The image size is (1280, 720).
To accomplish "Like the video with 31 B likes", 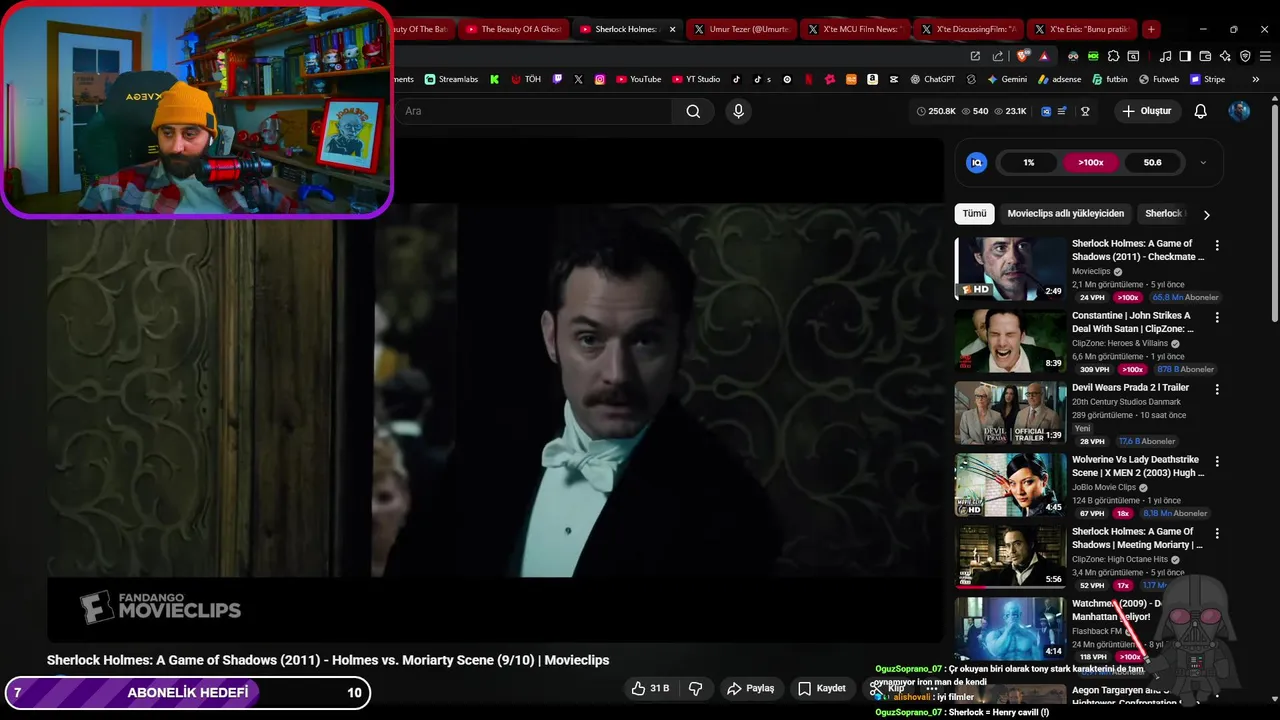I will (x=649, y=688).
